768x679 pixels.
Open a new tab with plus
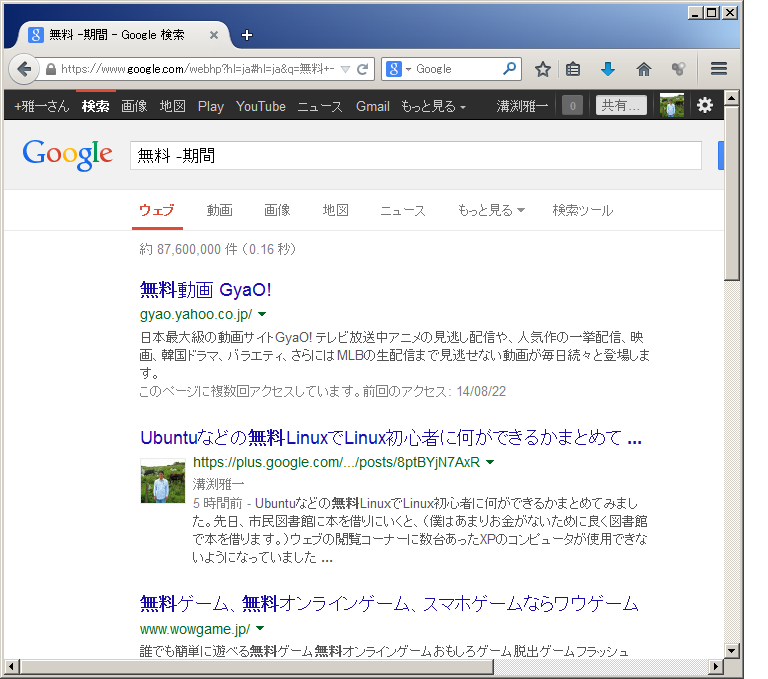tap(247, 35)
